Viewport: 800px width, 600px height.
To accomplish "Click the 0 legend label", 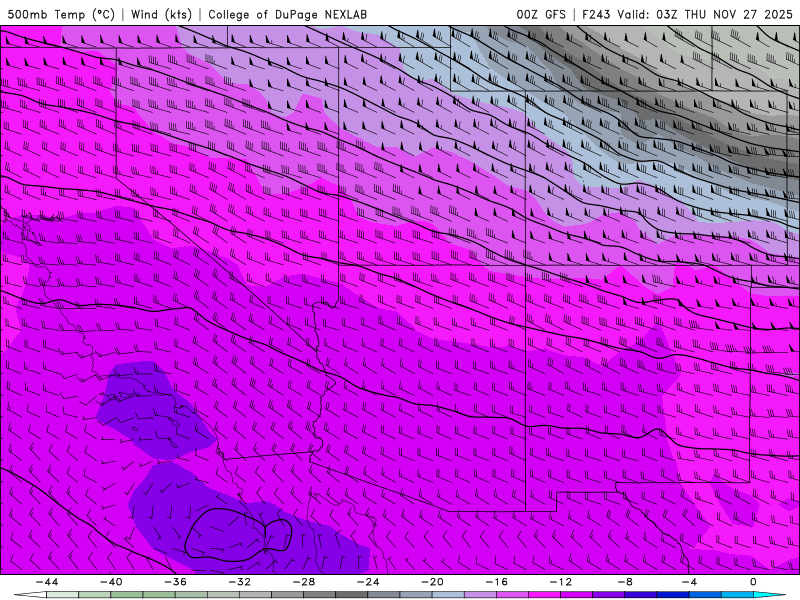I will pyautogui.click(x=753, y=582).
